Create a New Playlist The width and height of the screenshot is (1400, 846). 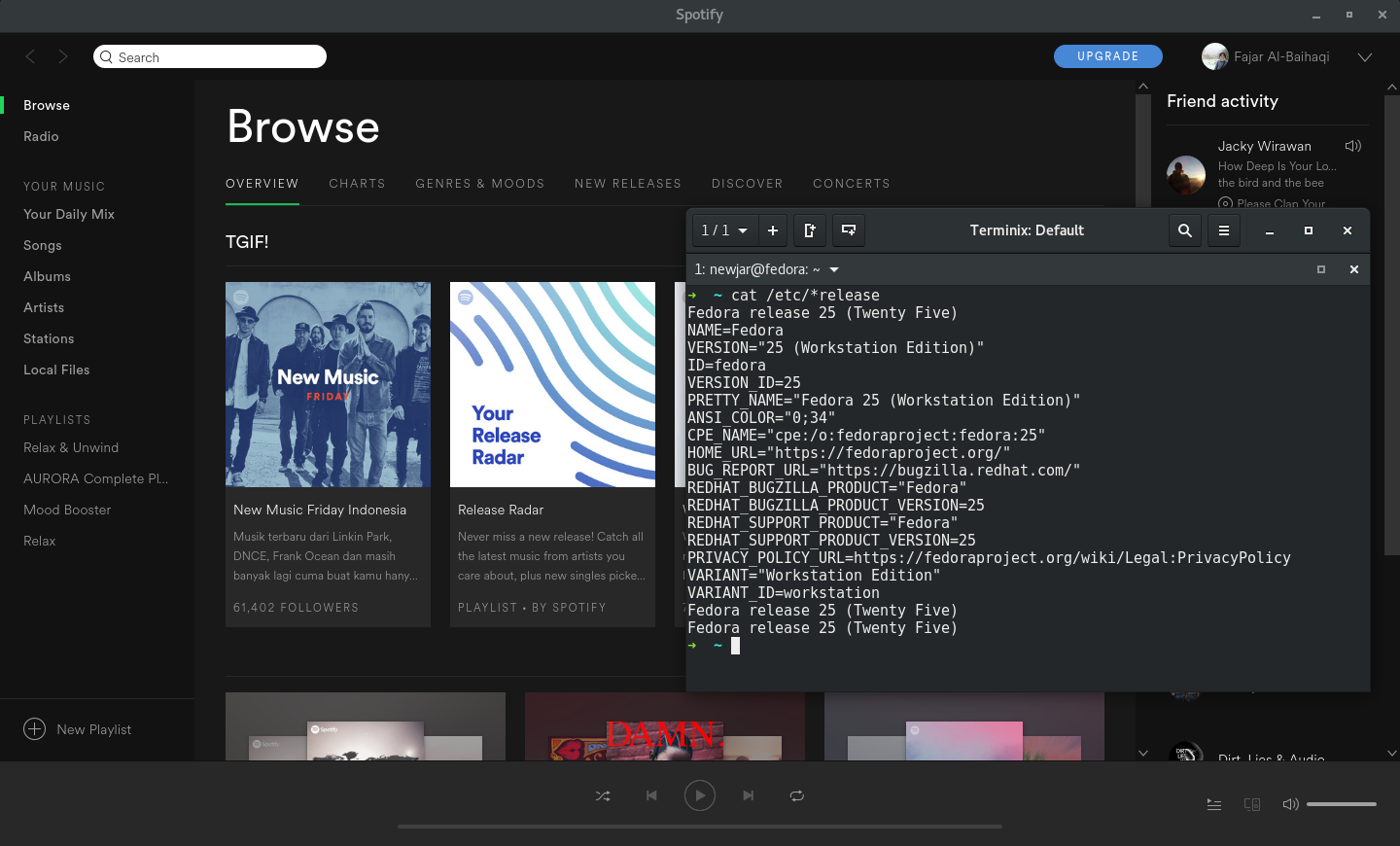77,729
